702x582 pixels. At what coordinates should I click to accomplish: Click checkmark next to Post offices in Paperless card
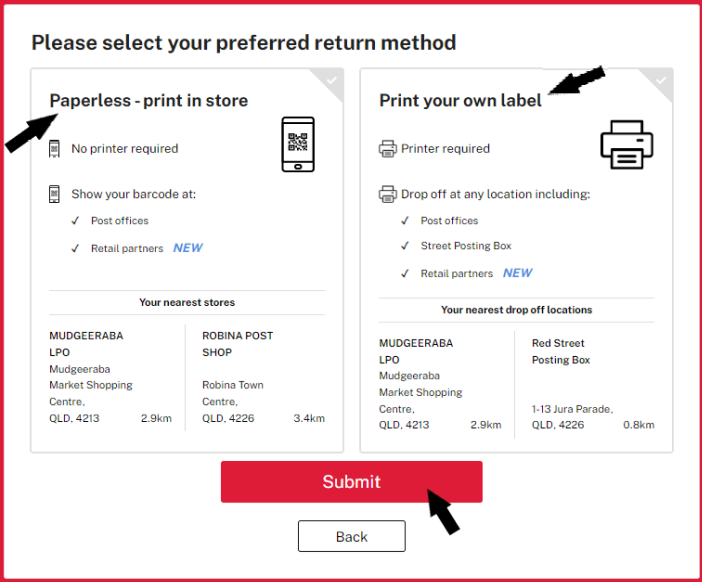pos(75,221)
